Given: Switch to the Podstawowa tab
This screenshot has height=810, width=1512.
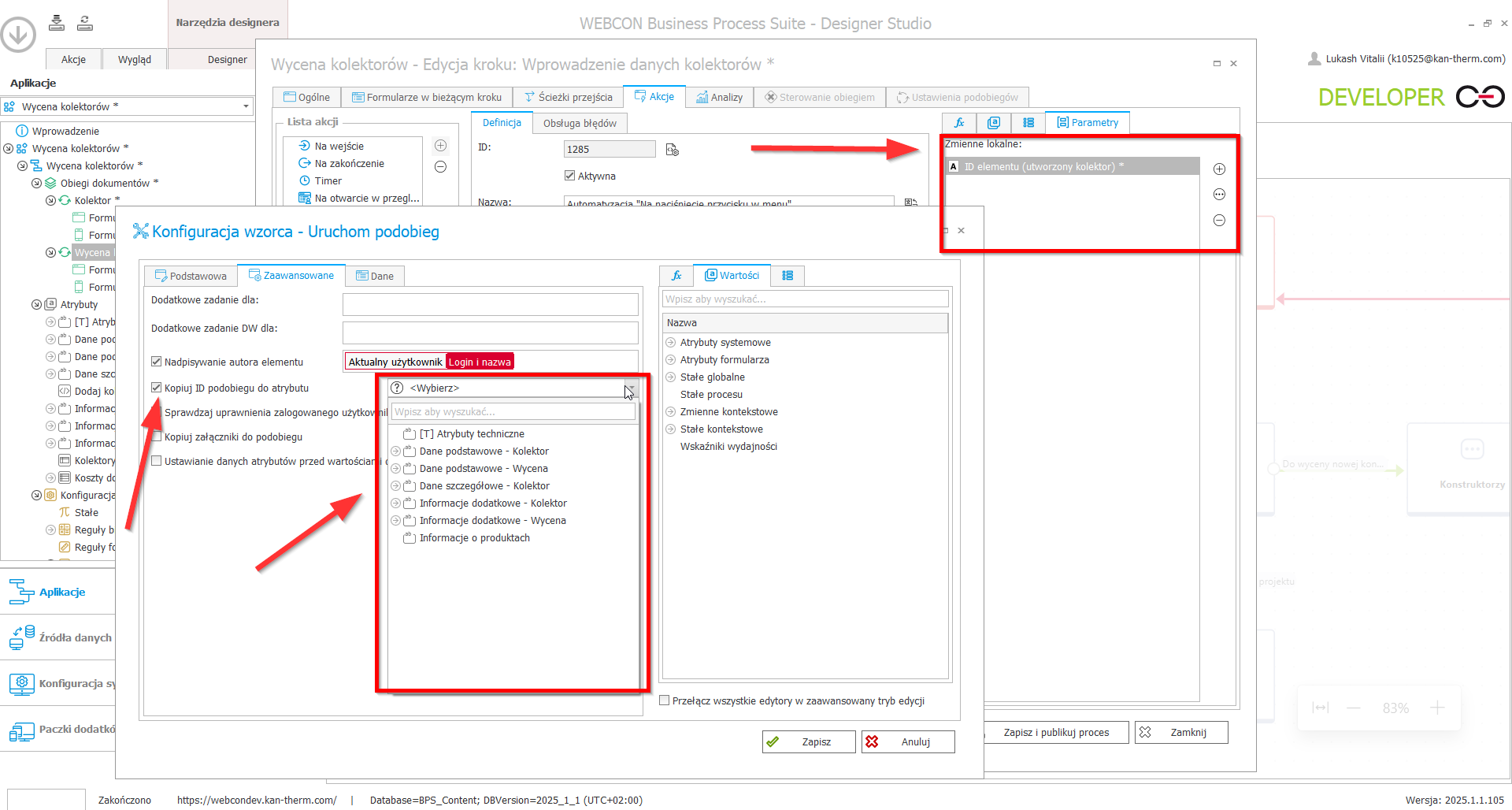Looking at the screenshot, I should coord(191,276).
